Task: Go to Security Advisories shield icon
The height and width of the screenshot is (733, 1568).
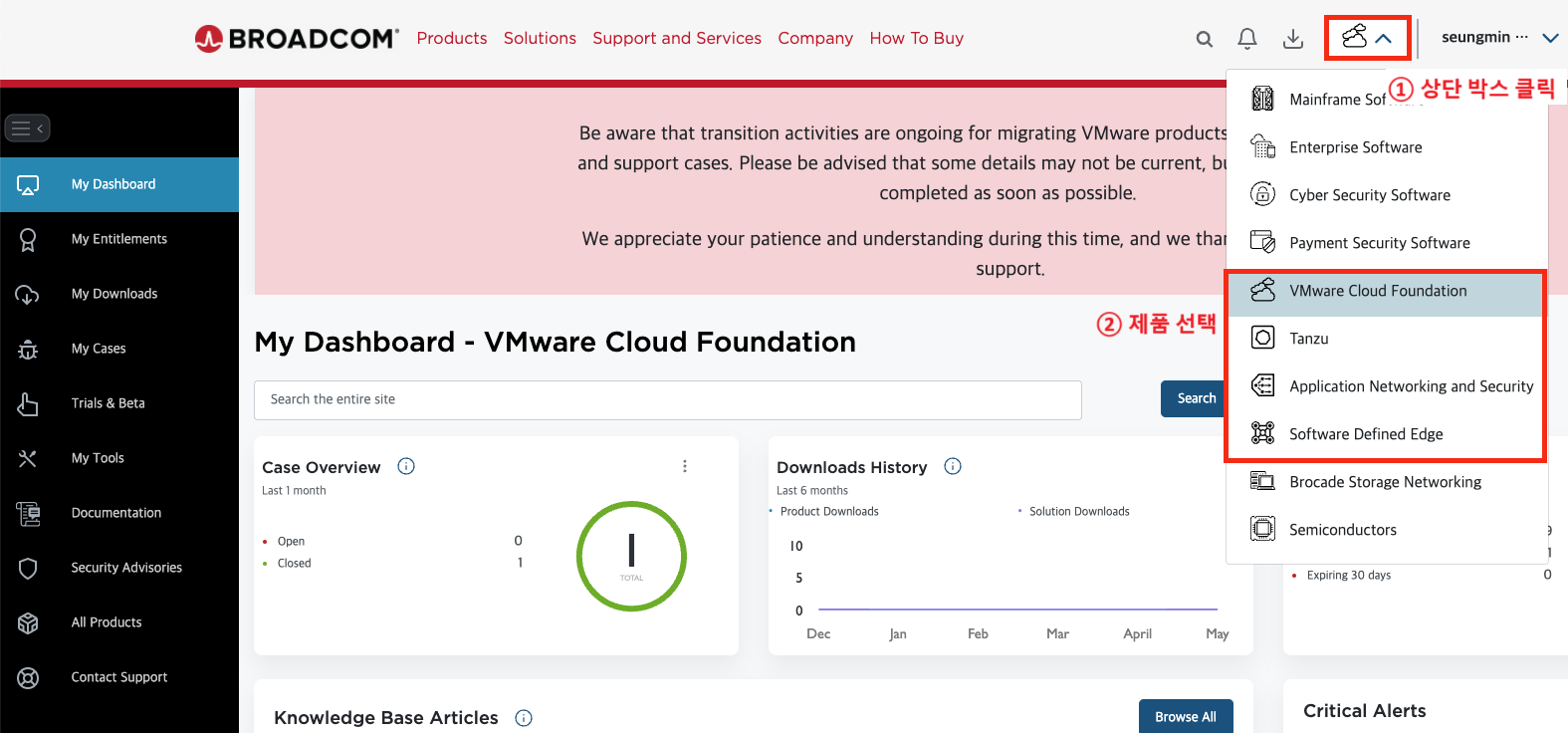Action: (28, 568)
